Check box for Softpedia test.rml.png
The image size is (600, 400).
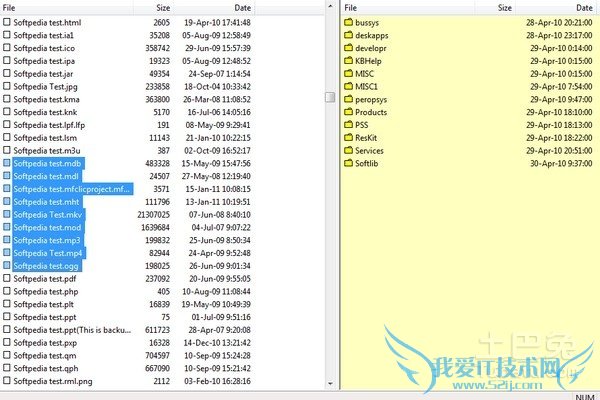(7, 381)
